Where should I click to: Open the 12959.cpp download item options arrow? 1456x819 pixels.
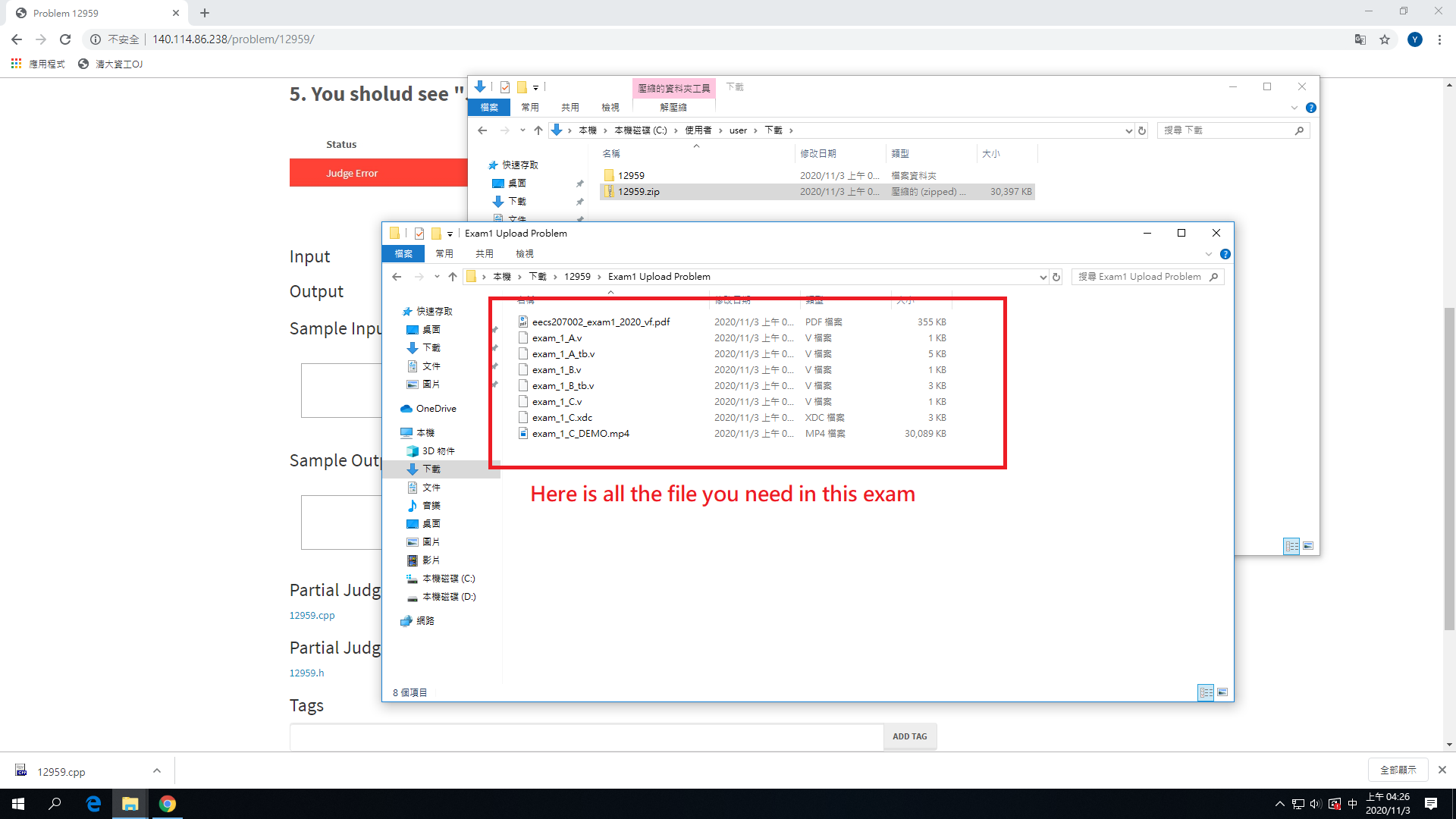pyautogui.click(x=157, y=771)
